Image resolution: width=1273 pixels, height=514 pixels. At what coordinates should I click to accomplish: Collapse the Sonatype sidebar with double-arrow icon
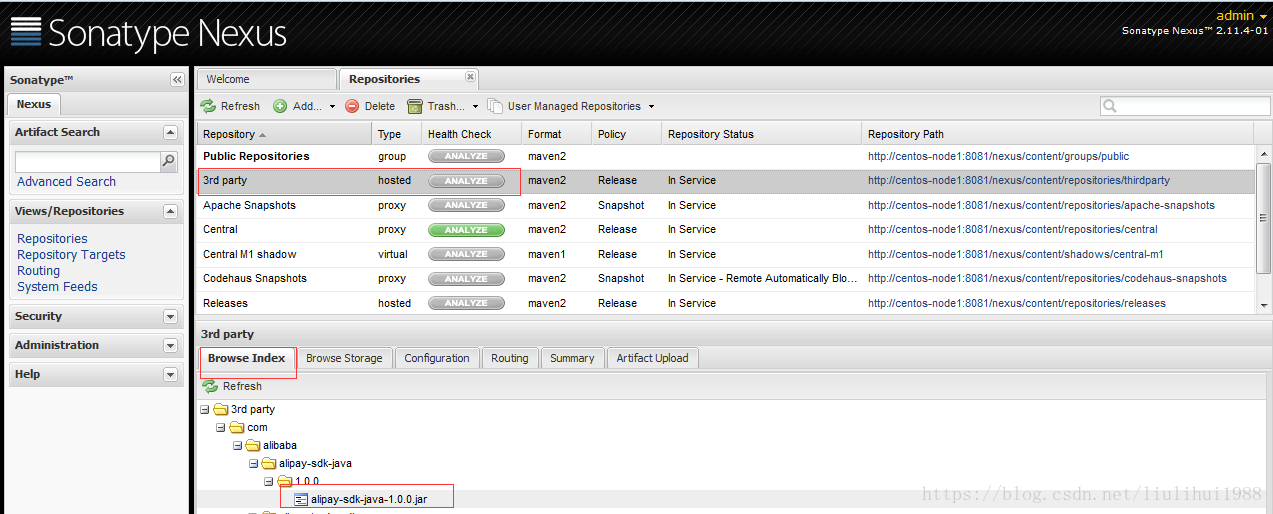click(x=177, y=80)
